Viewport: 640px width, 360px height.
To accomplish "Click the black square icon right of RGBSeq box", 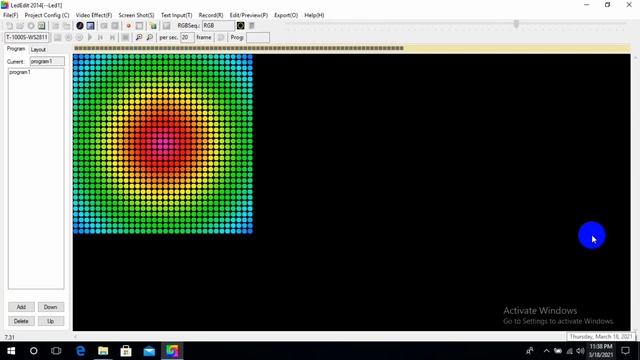I will click(241, 26).
